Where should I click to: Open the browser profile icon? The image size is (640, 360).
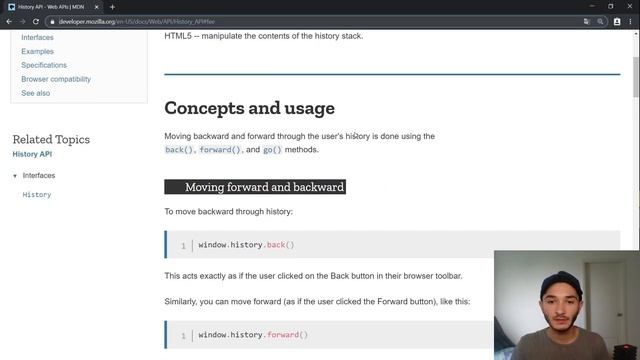click(x=617, y=22)
